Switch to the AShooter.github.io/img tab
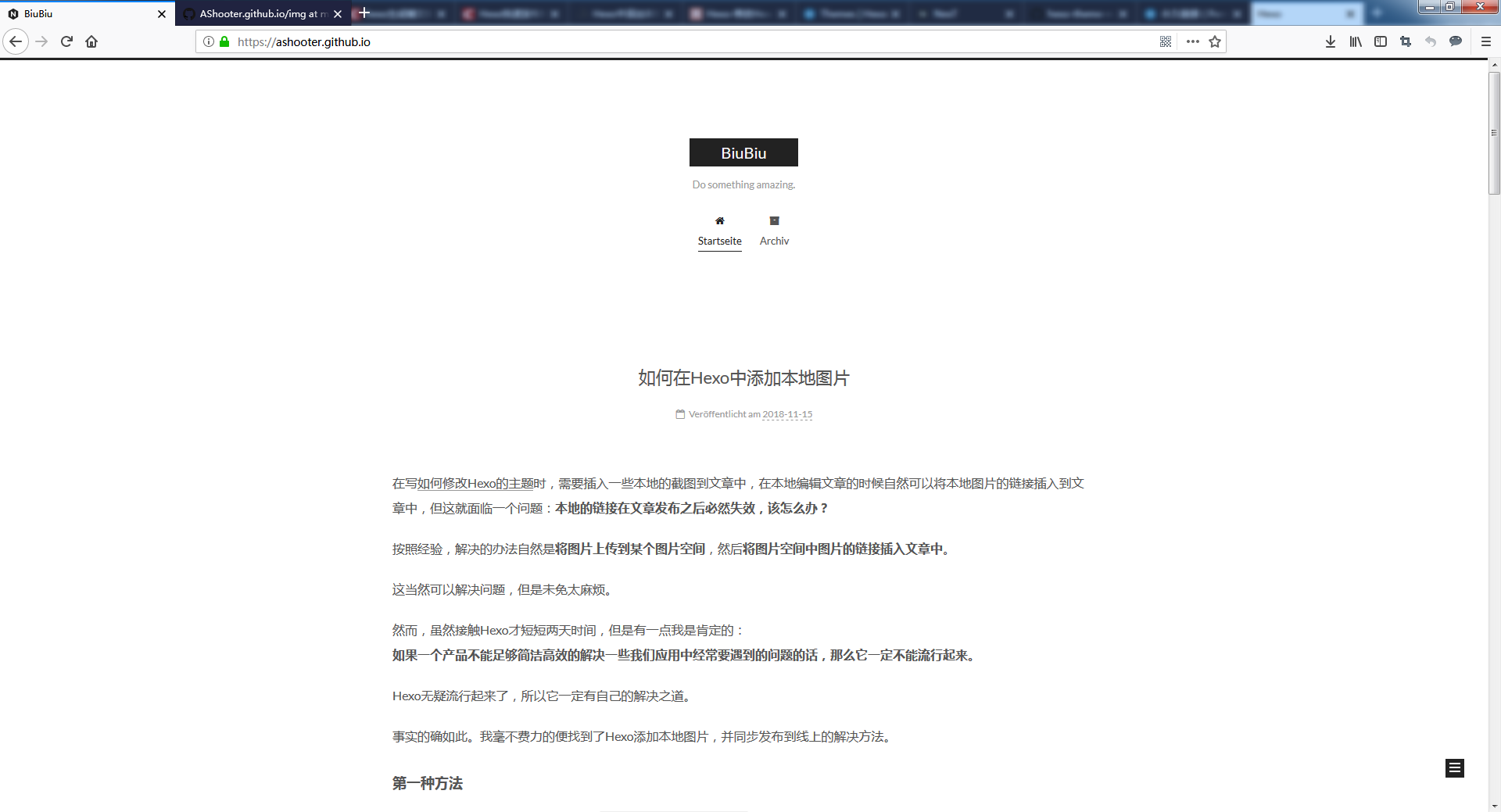Screen dimensions: 1501x812 coord(262,13)
